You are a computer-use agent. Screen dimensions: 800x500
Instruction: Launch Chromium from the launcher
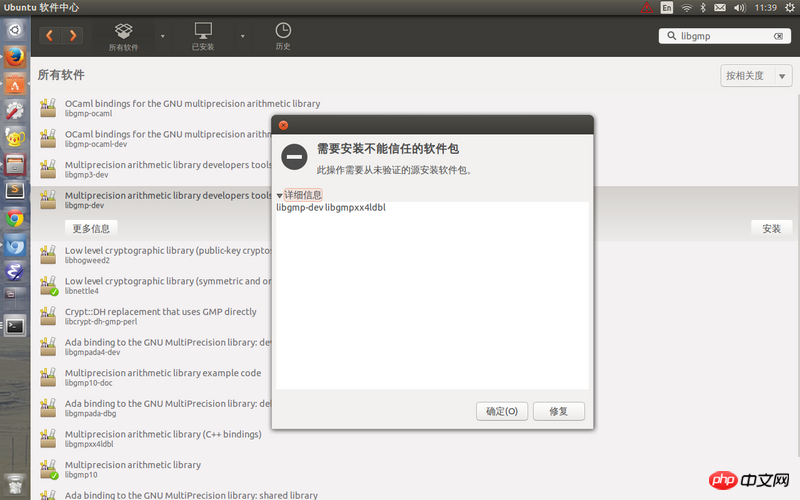pos(15,246)
